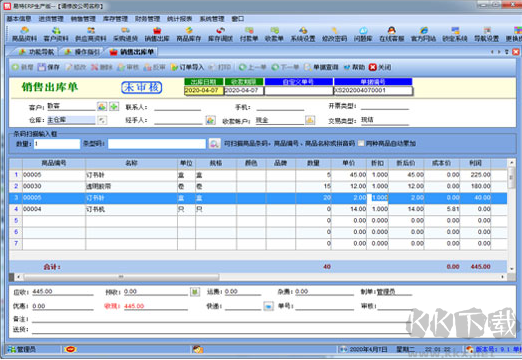The height and width of the screenshot is (360, 522).
Task: Click the 单据查询 button
Action: click(322, 67)
